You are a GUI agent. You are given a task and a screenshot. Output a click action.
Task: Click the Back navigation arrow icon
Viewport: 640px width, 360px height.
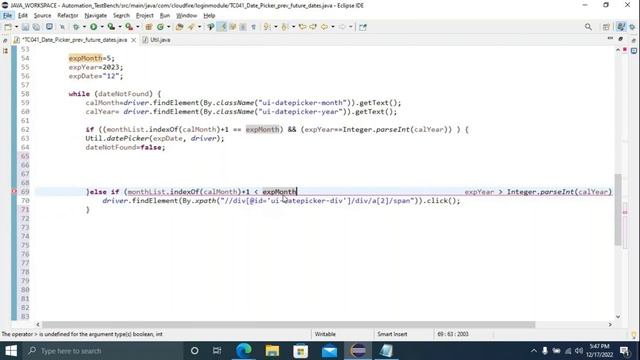click(324, 27)
